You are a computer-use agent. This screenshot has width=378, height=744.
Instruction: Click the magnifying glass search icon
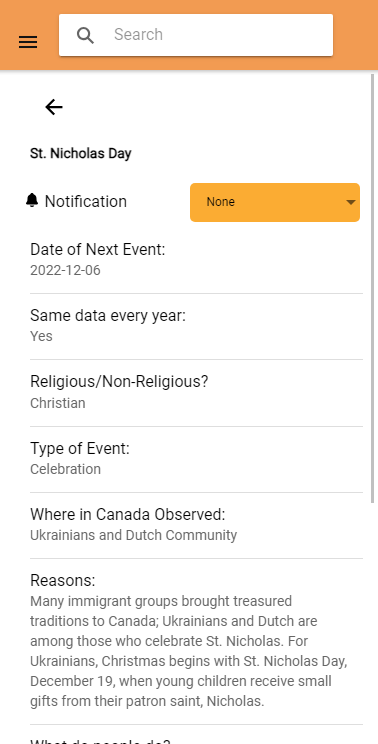85,35
